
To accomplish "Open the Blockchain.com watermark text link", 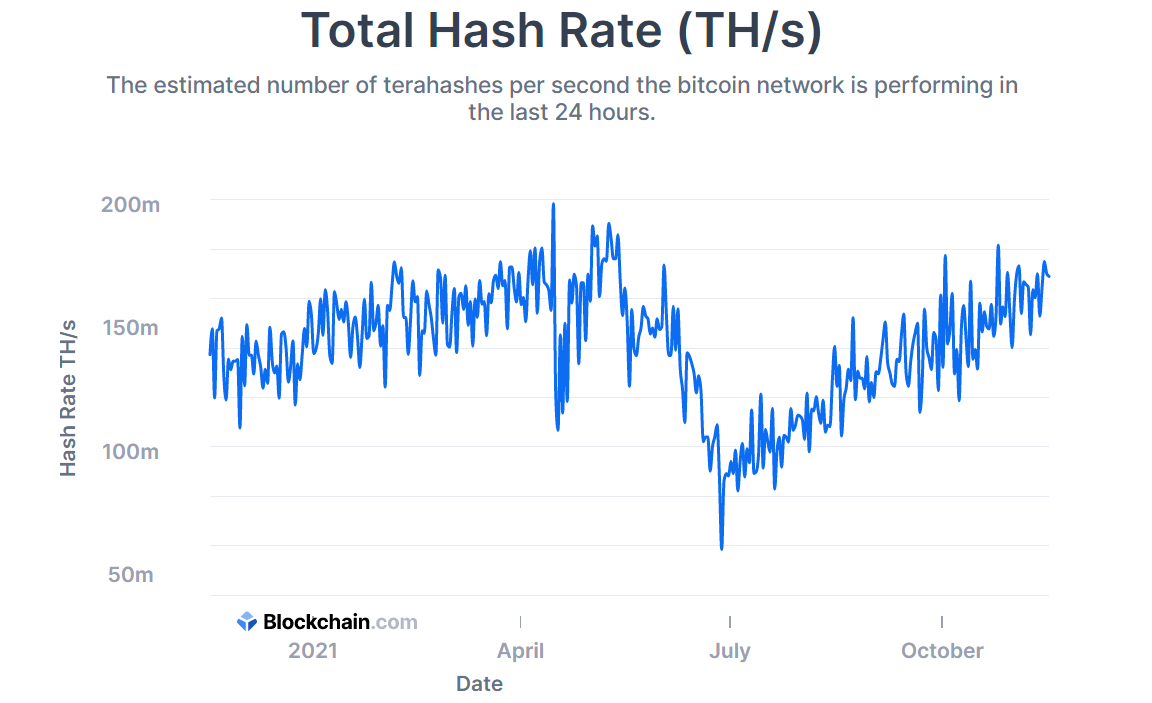I will pyautogui.click(x=340, y=622).
